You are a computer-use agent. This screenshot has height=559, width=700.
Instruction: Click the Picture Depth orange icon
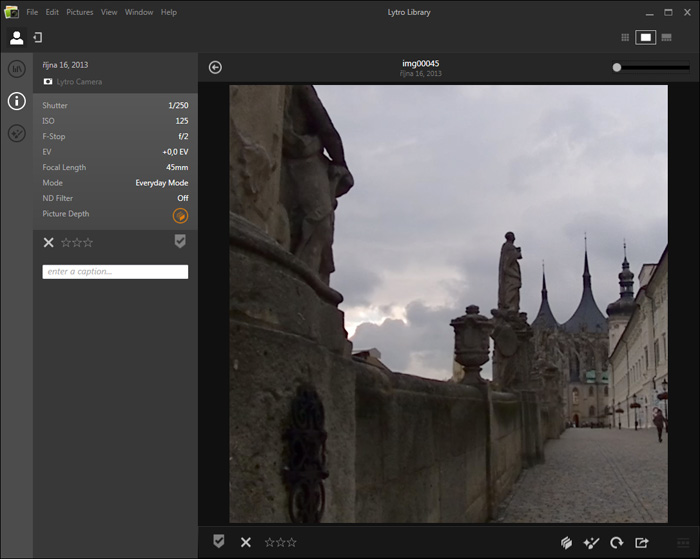tap(180, 215)
